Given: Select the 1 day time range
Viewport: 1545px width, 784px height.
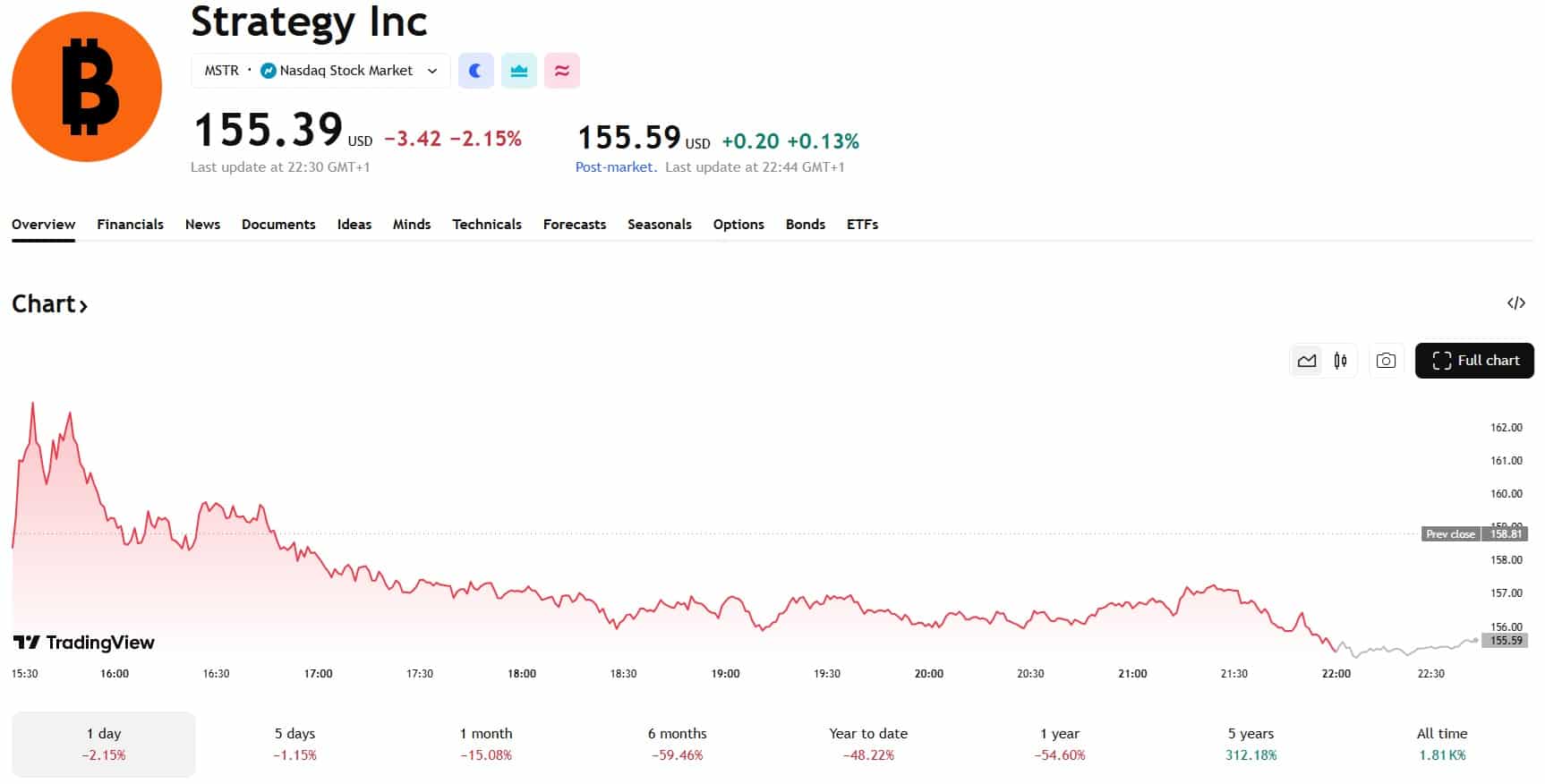Looking at the screenshot, I should click(104, 744).
